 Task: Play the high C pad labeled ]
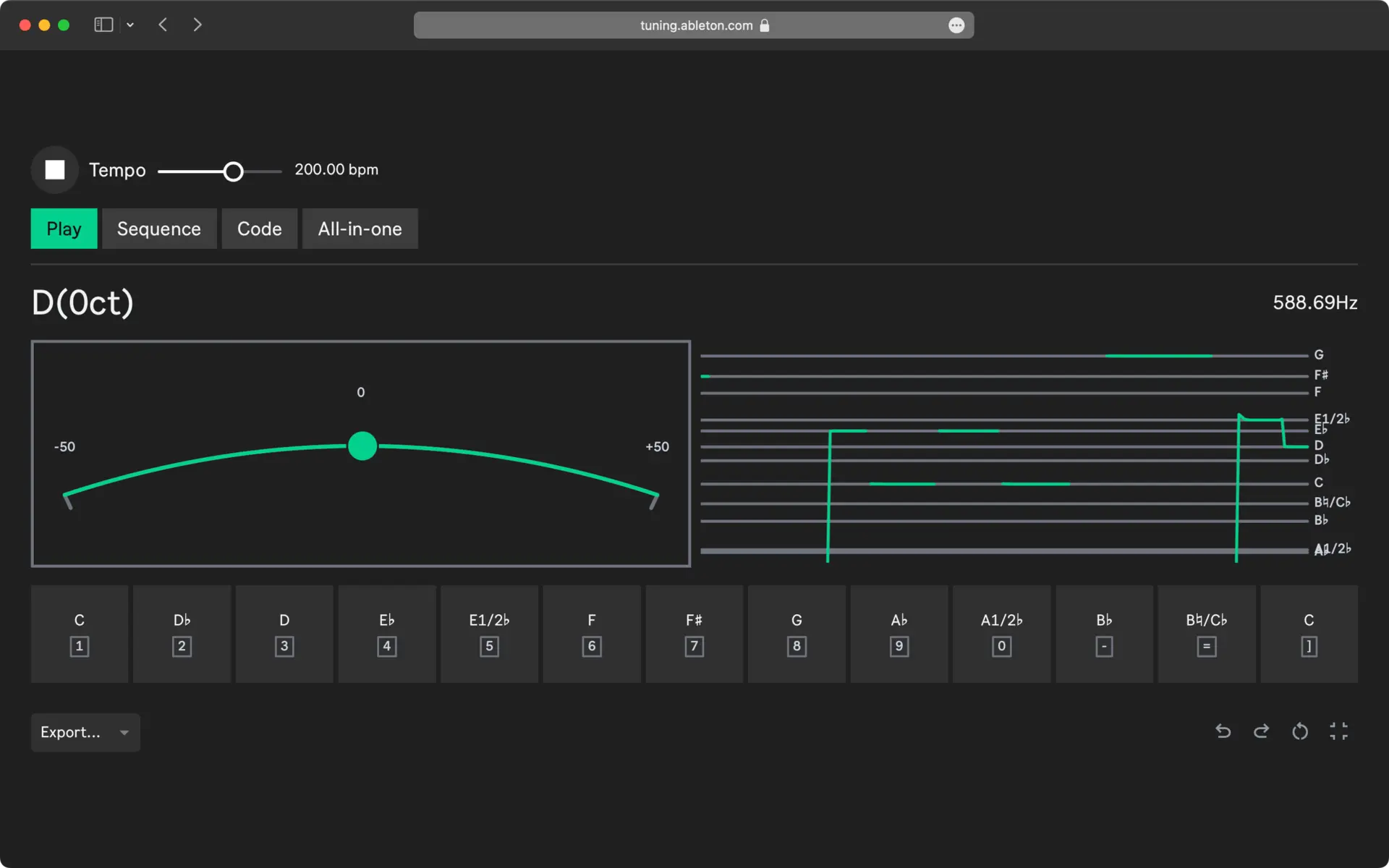pyautogui.click(x=1309, y=634)
